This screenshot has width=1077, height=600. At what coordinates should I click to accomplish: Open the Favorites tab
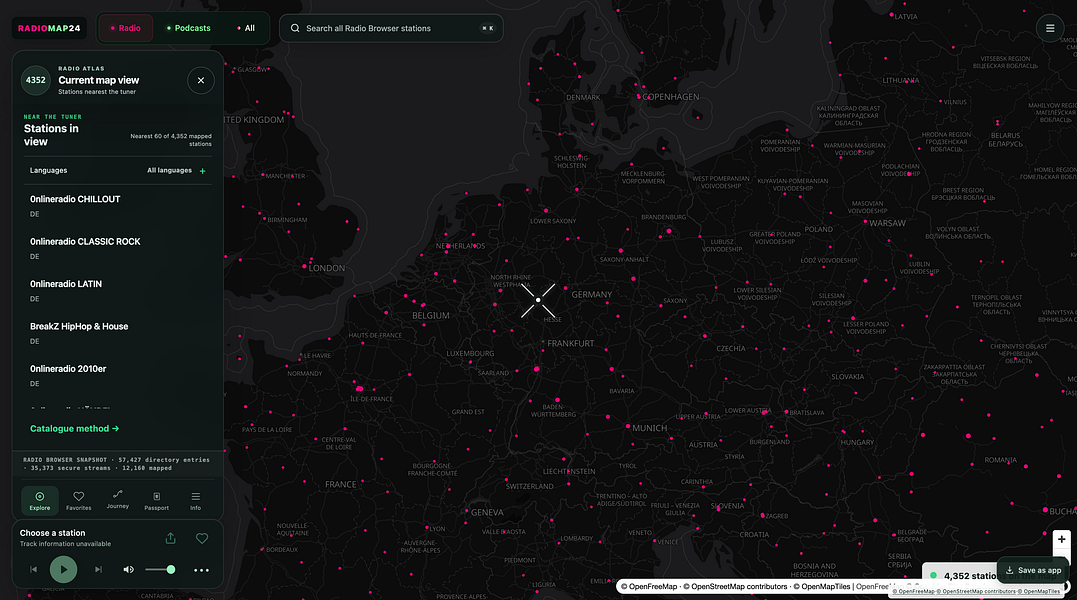point(78,500)
